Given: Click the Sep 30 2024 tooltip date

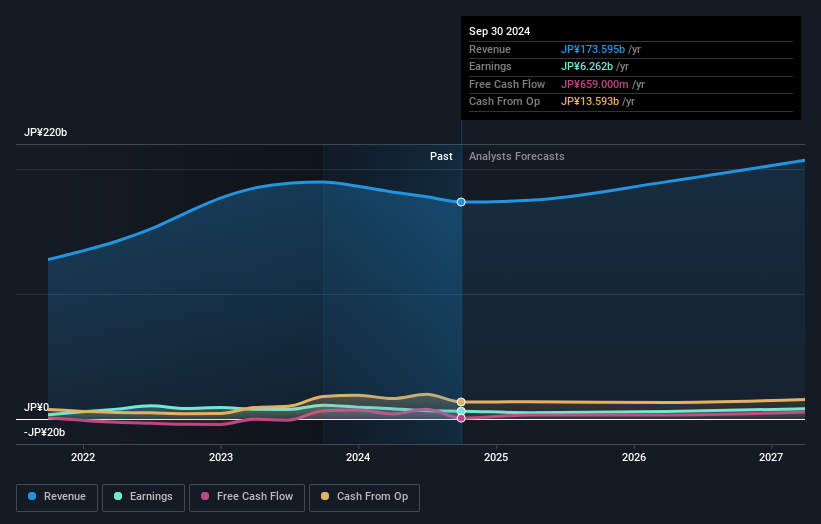Looking at the screenshot, I should point(500,31).
